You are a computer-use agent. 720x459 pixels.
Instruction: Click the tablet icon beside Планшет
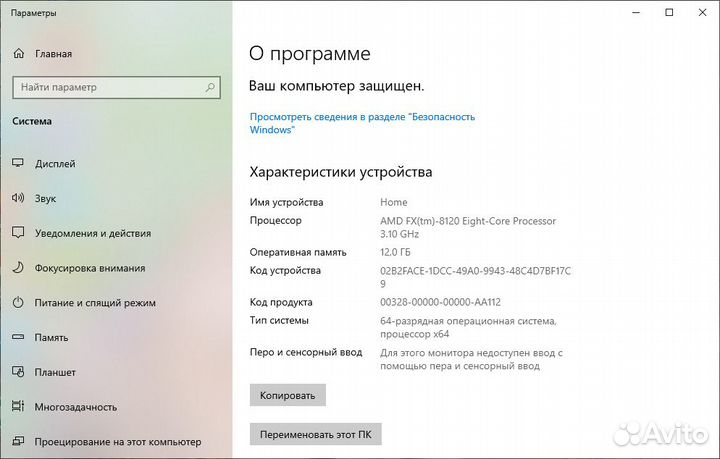point(18,371)
